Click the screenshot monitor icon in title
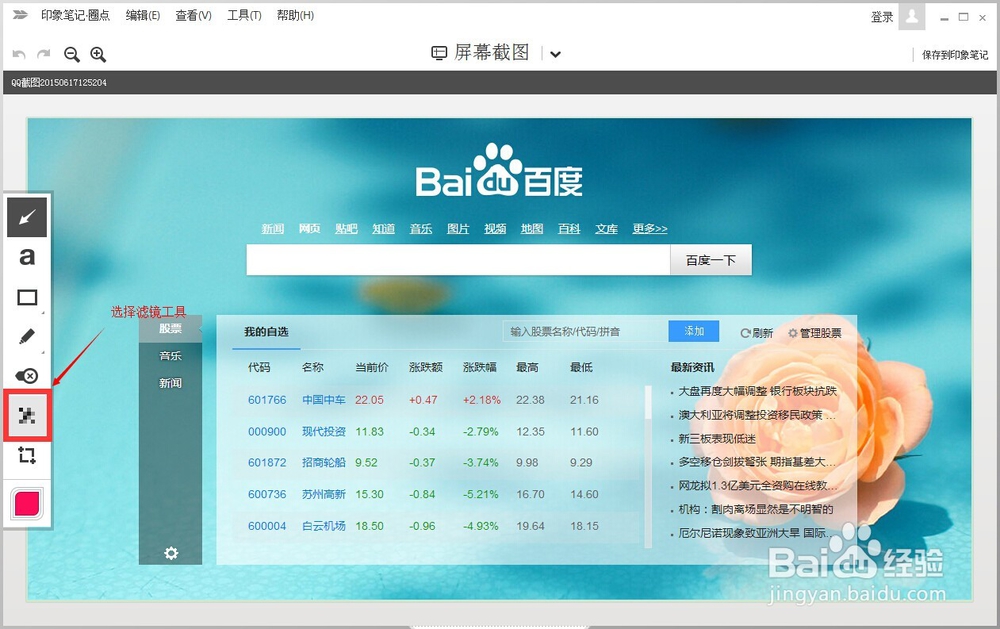This screenshot has height=629, width=1000. click(x=439, y=53)
